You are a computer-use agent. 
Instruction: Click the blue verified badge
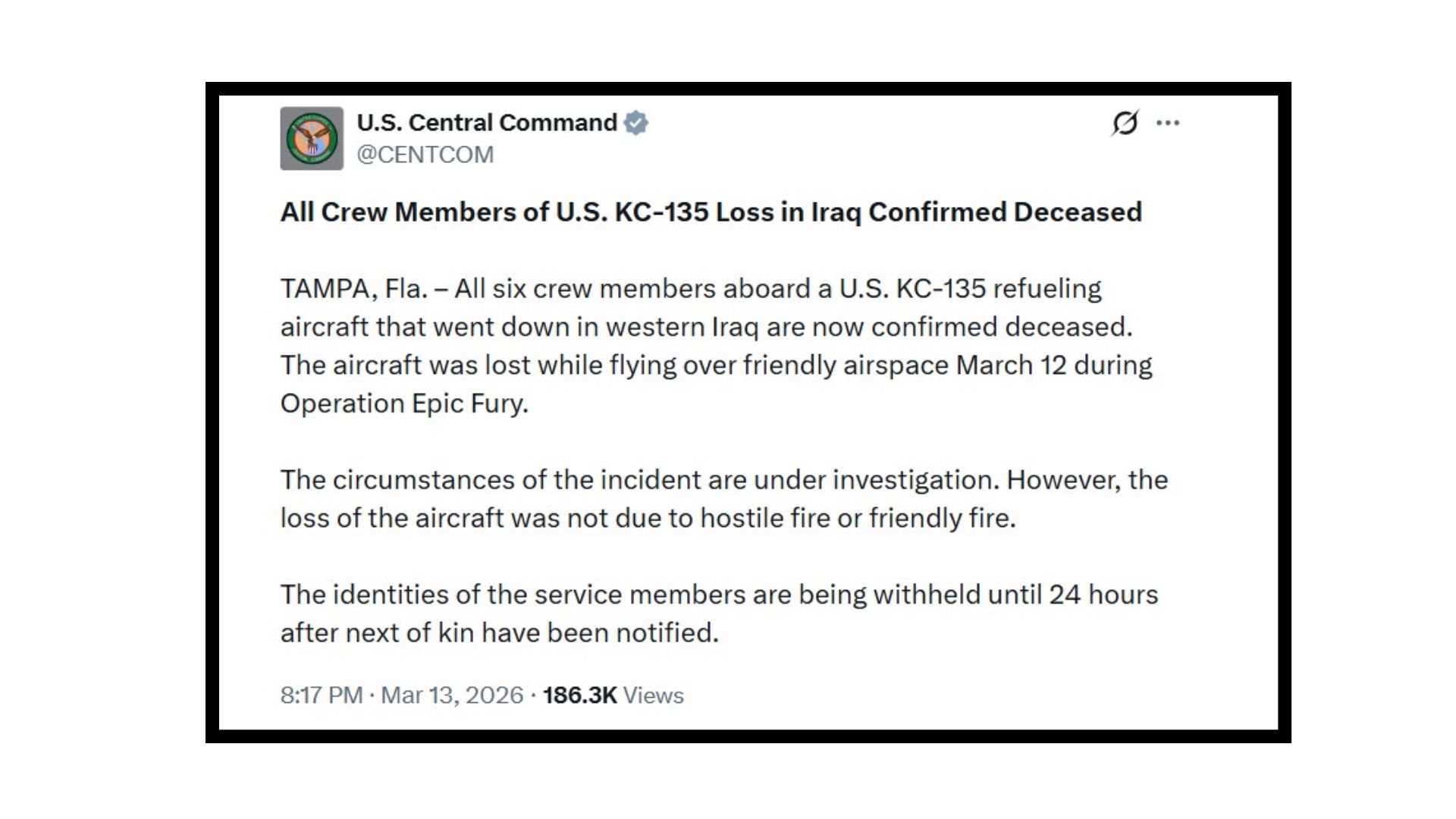635,123
